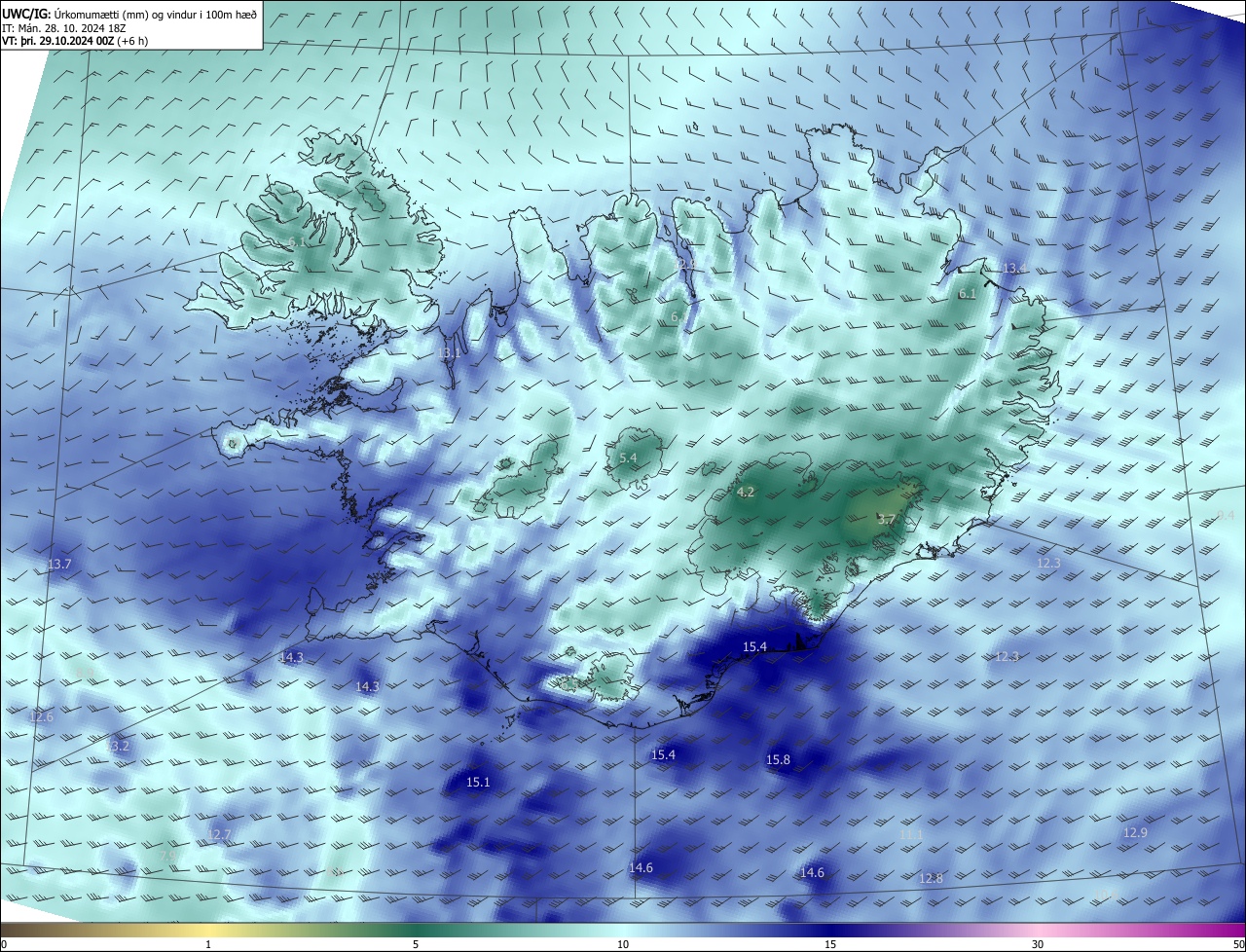Click the 13.7 value label on the map

tap(59, 565)
